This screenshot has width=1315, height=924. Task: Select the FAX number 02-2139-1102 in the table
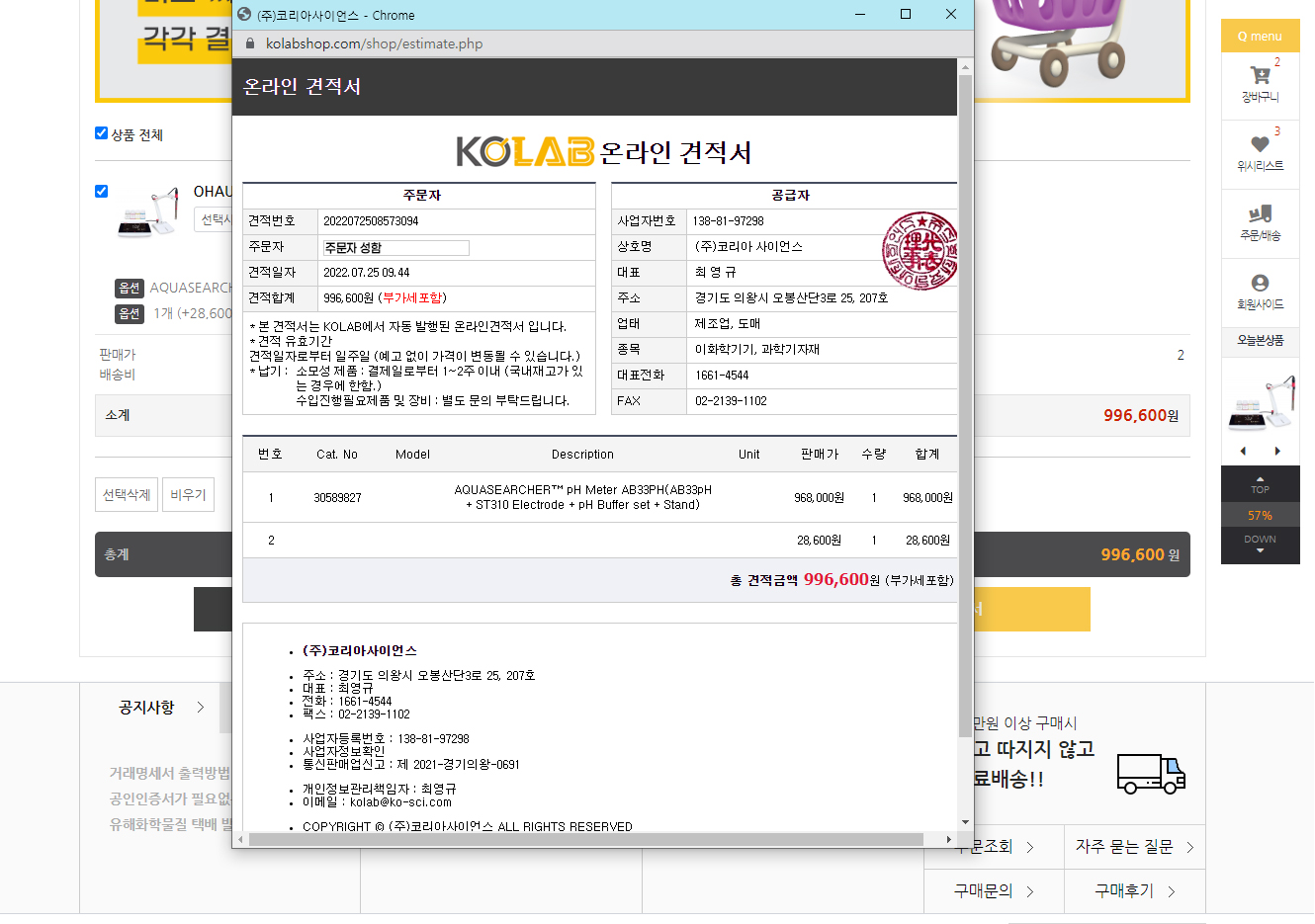click(x=731, y=401)
